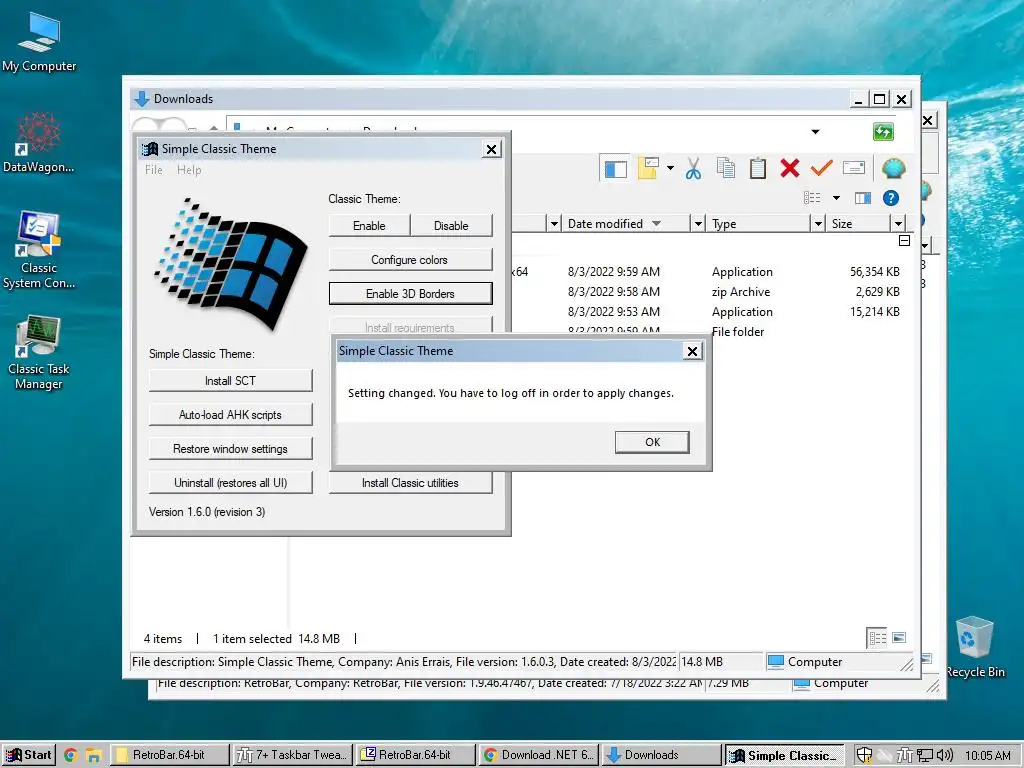
Task: Click the green refresh arrows icon
Action: (883, 132)
